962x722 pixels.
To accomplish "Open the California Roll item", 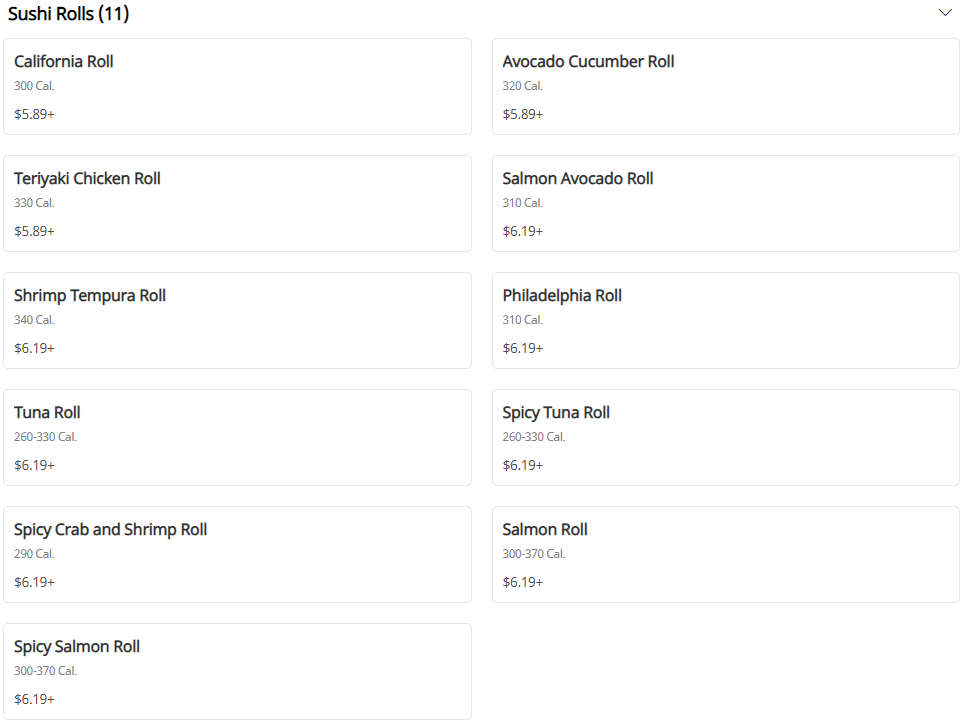I will pos(237,86).
